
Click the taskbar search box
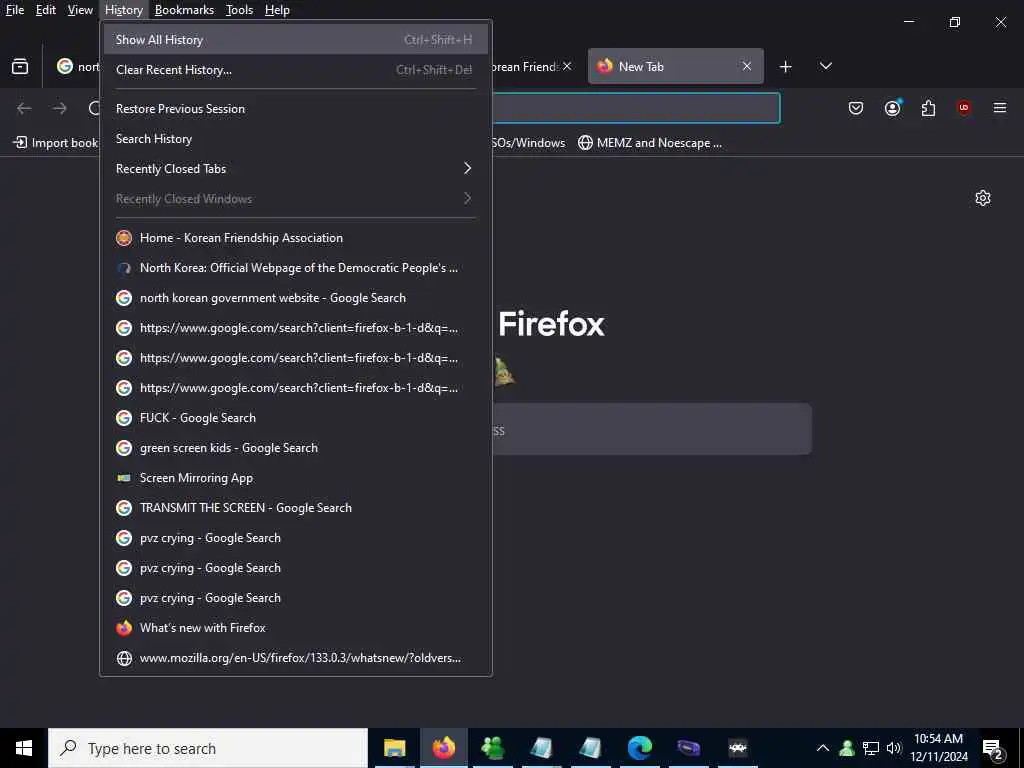208,748
